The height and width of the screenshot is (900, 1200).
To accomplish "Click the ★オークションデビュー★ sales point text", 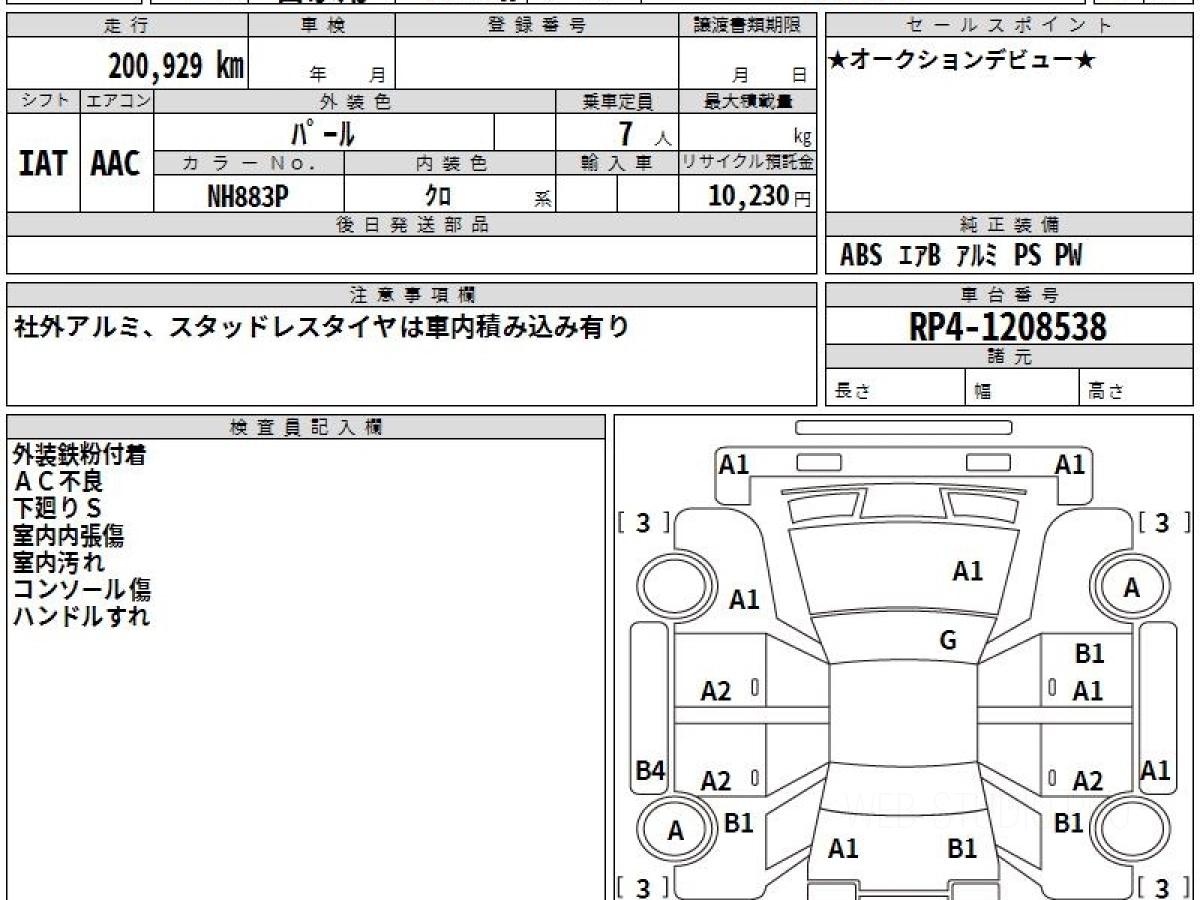I will click(x=962, y=60).
